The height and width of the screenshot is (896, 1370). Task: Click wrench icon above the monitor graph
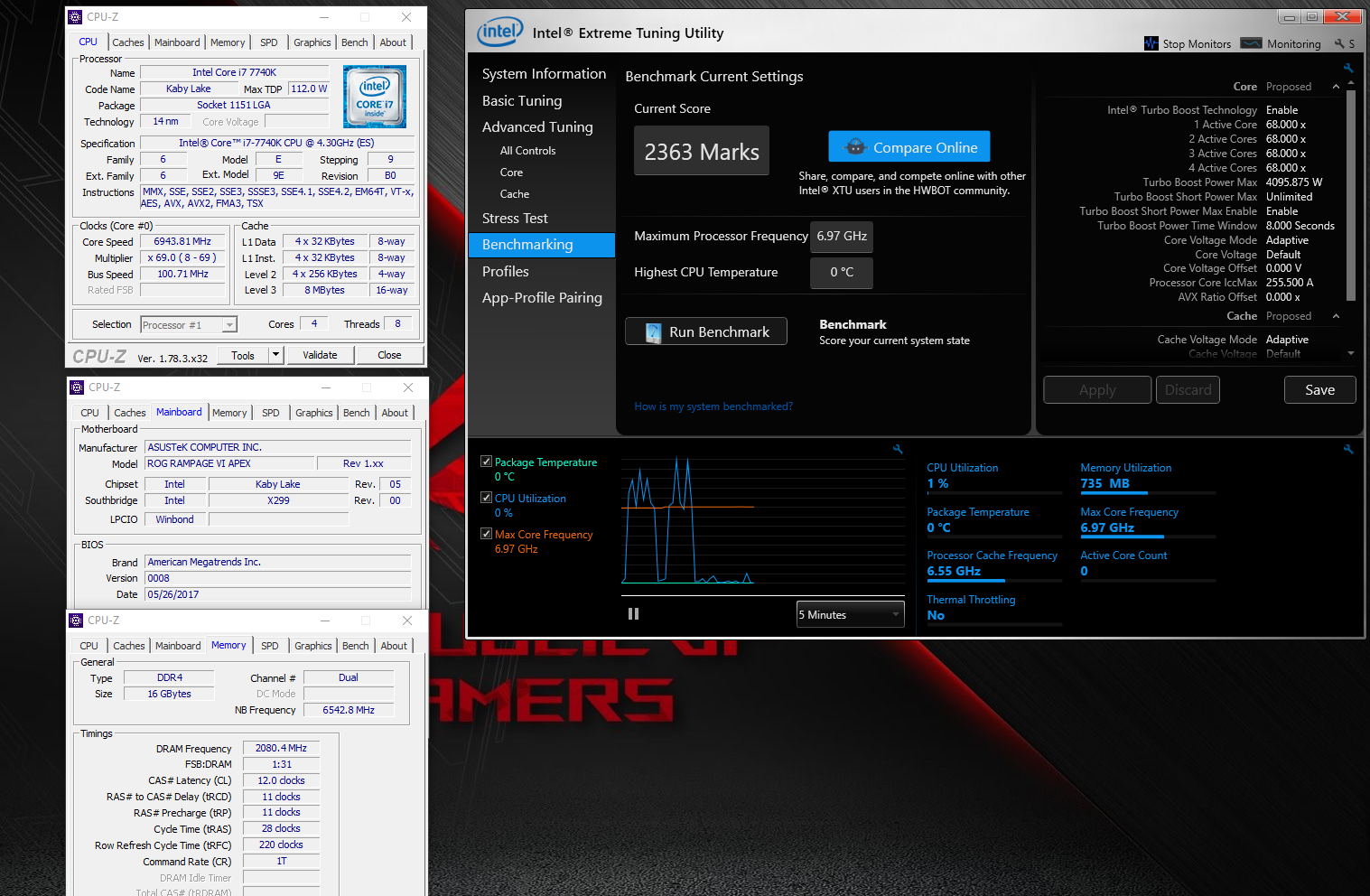click(898, 449)
